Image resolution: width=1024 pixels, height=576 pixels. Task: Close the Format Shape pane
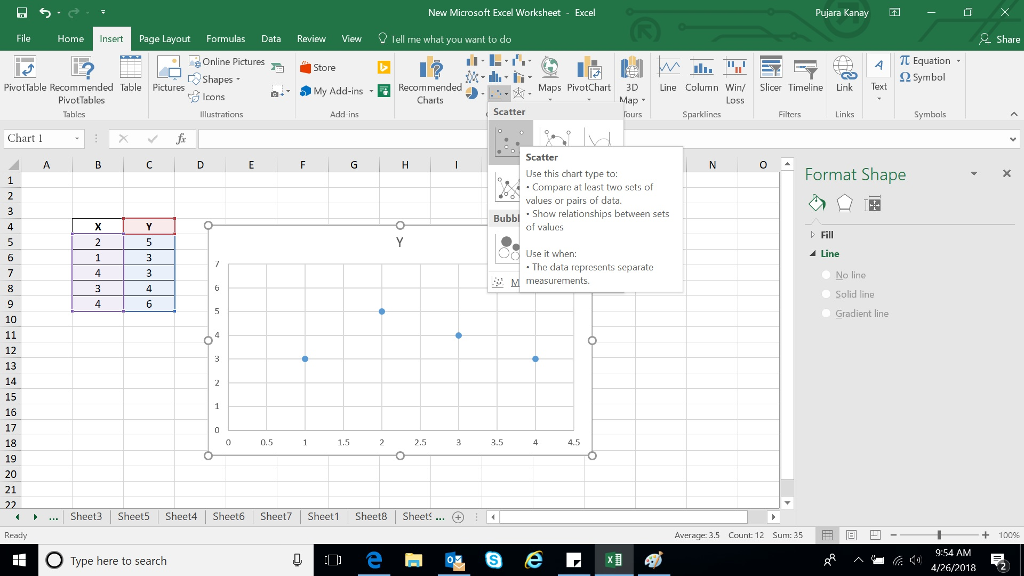(x=1006, y=173)
